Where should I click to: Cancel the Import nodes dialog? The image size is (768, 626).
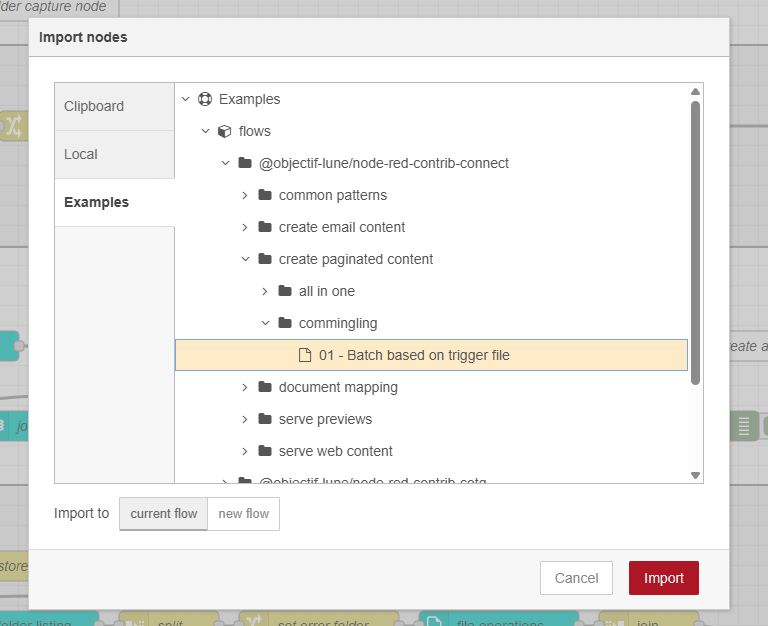coord(576,578)
